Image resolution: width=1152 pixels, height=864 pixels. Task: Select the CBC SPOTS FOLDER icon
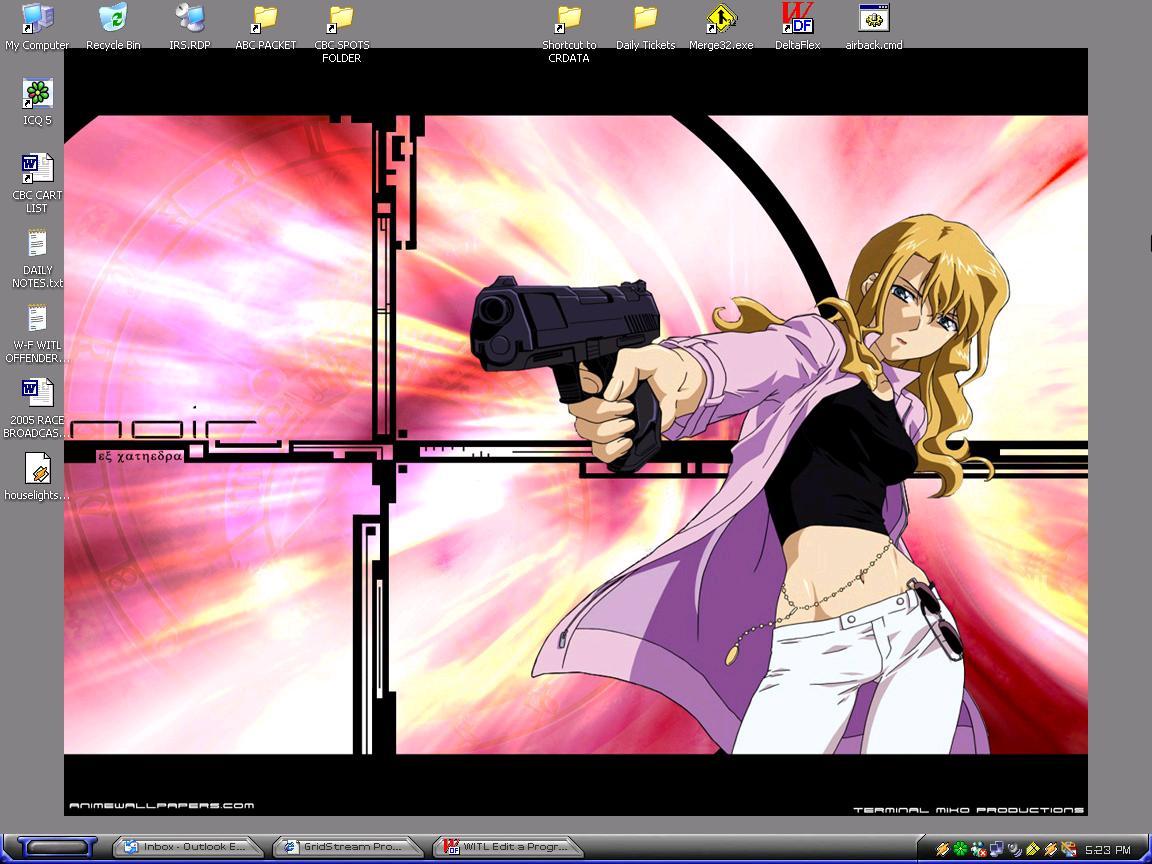pyautogui.click(x=341, y=19)
